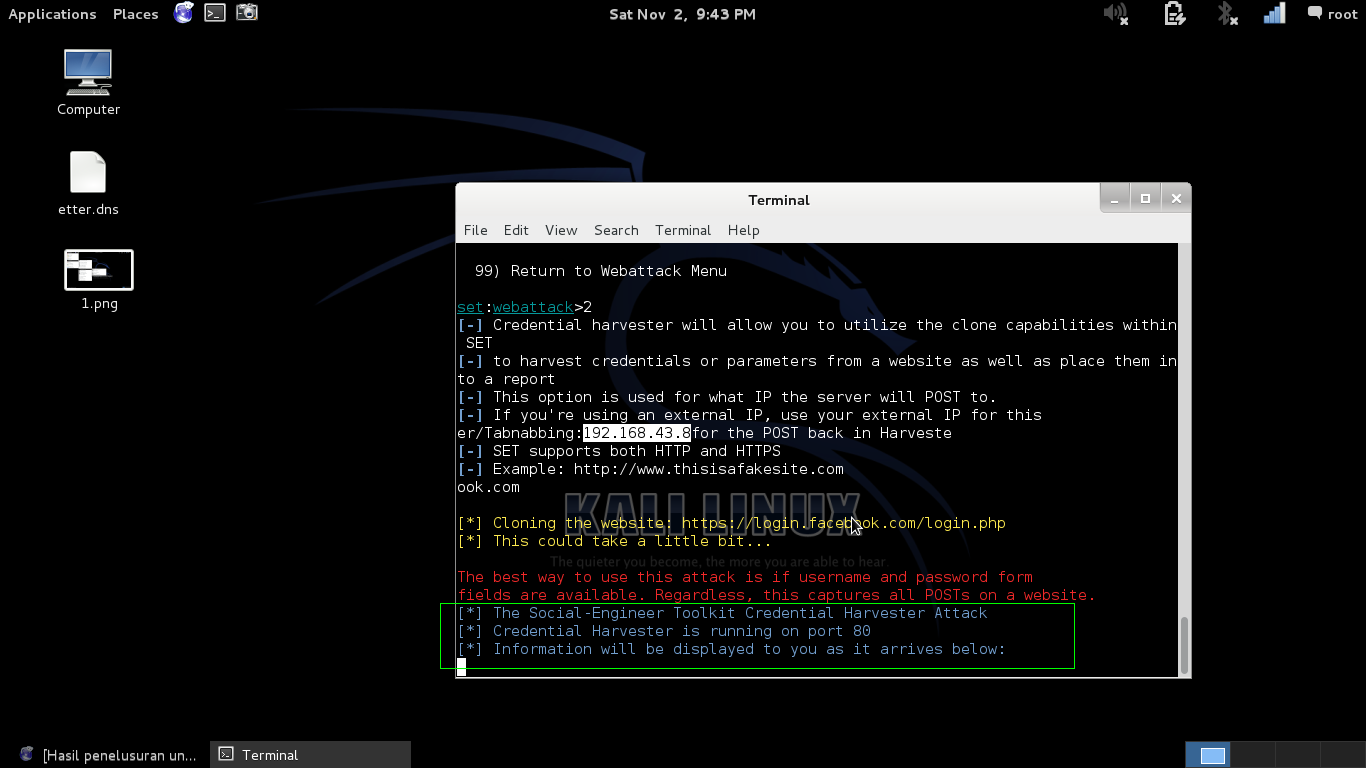
Task: Click 'SET supports both HTTP and HTTPS' line
Action: tap(619, 451)
